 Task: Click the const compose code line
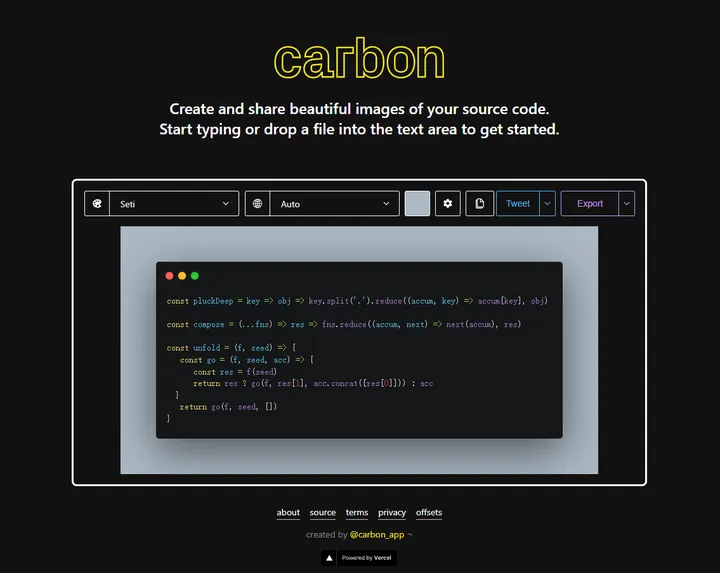pyautogui.click(x=343, y=324)
